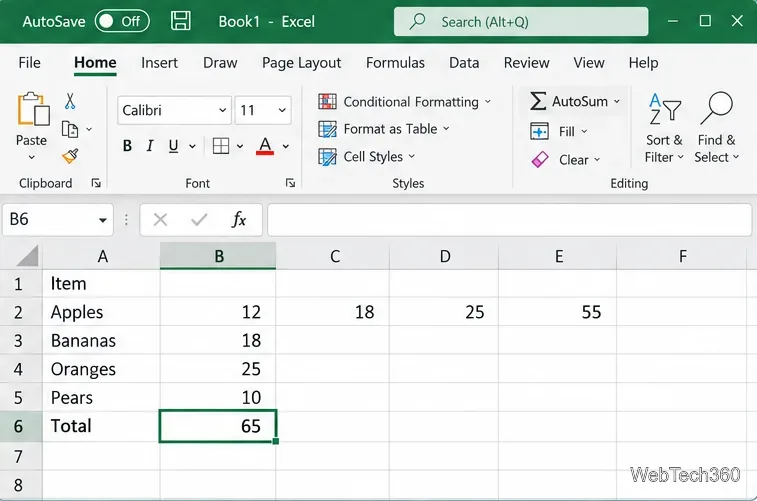Open the Font dialog launcher
This screenshot has width=757, height=501.
(x=290, y=183)
